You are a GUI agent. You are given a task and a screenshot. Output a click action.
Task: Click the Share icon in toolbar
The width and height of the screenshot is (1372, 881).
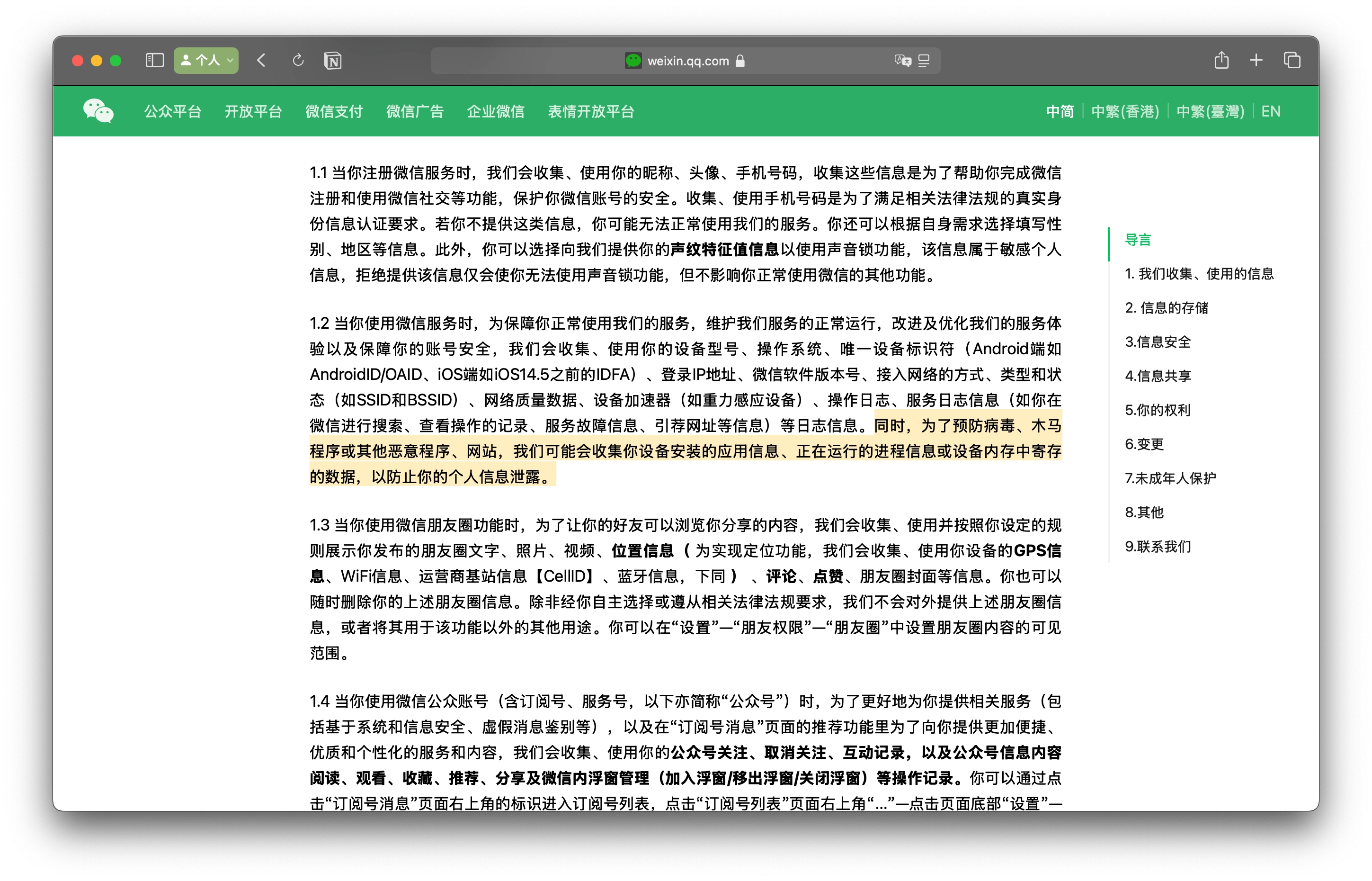(x=1221, y=60)
